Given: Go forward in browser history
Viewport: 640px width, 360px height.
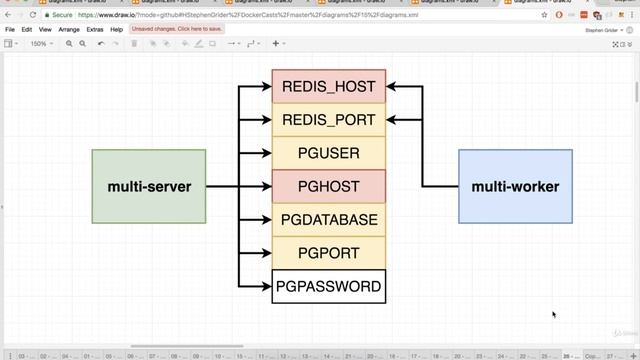Looking at the screenshot, I should pos(20,15).
